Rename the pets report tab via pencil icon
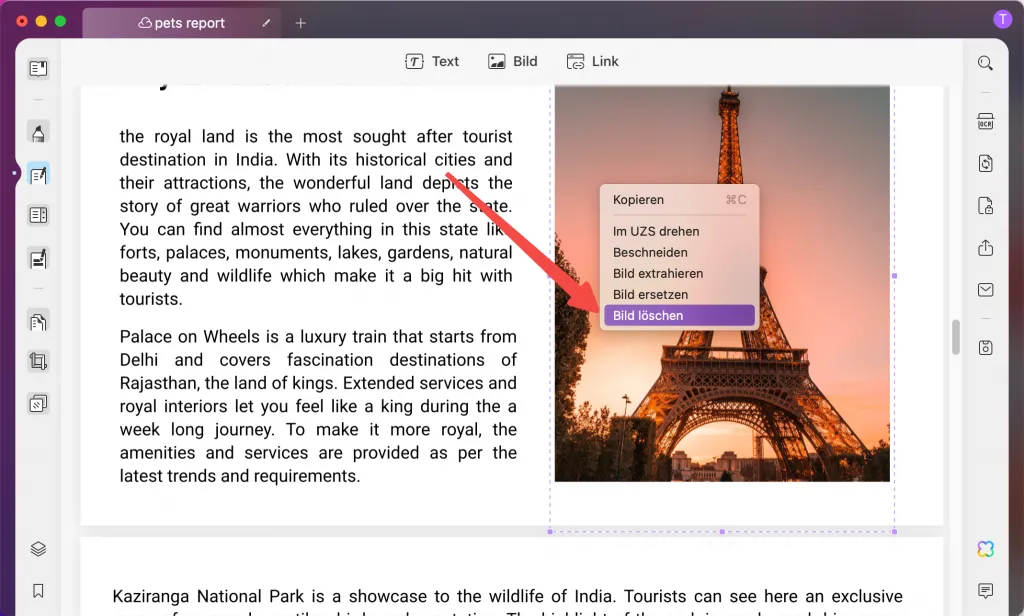The width and height of the screenshot is (1024, 616). [266, 21]
